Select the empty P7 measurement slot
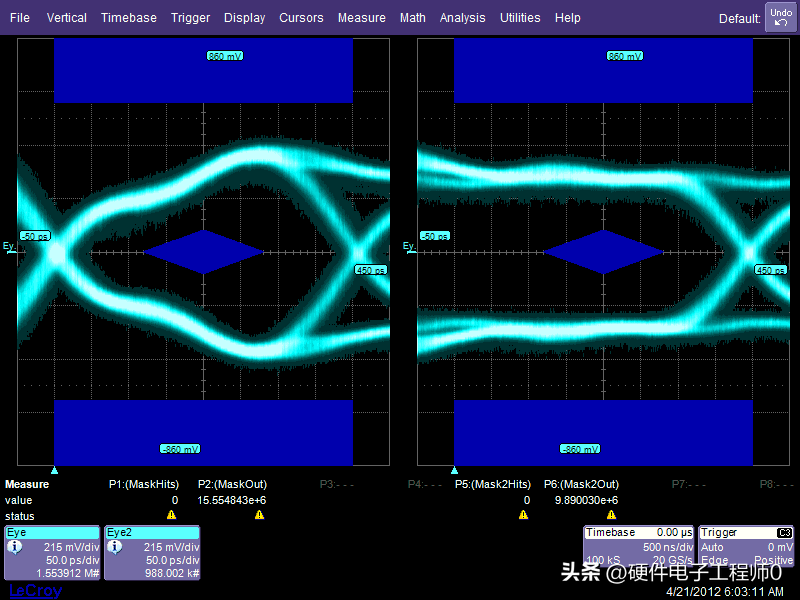 point(689,484)
